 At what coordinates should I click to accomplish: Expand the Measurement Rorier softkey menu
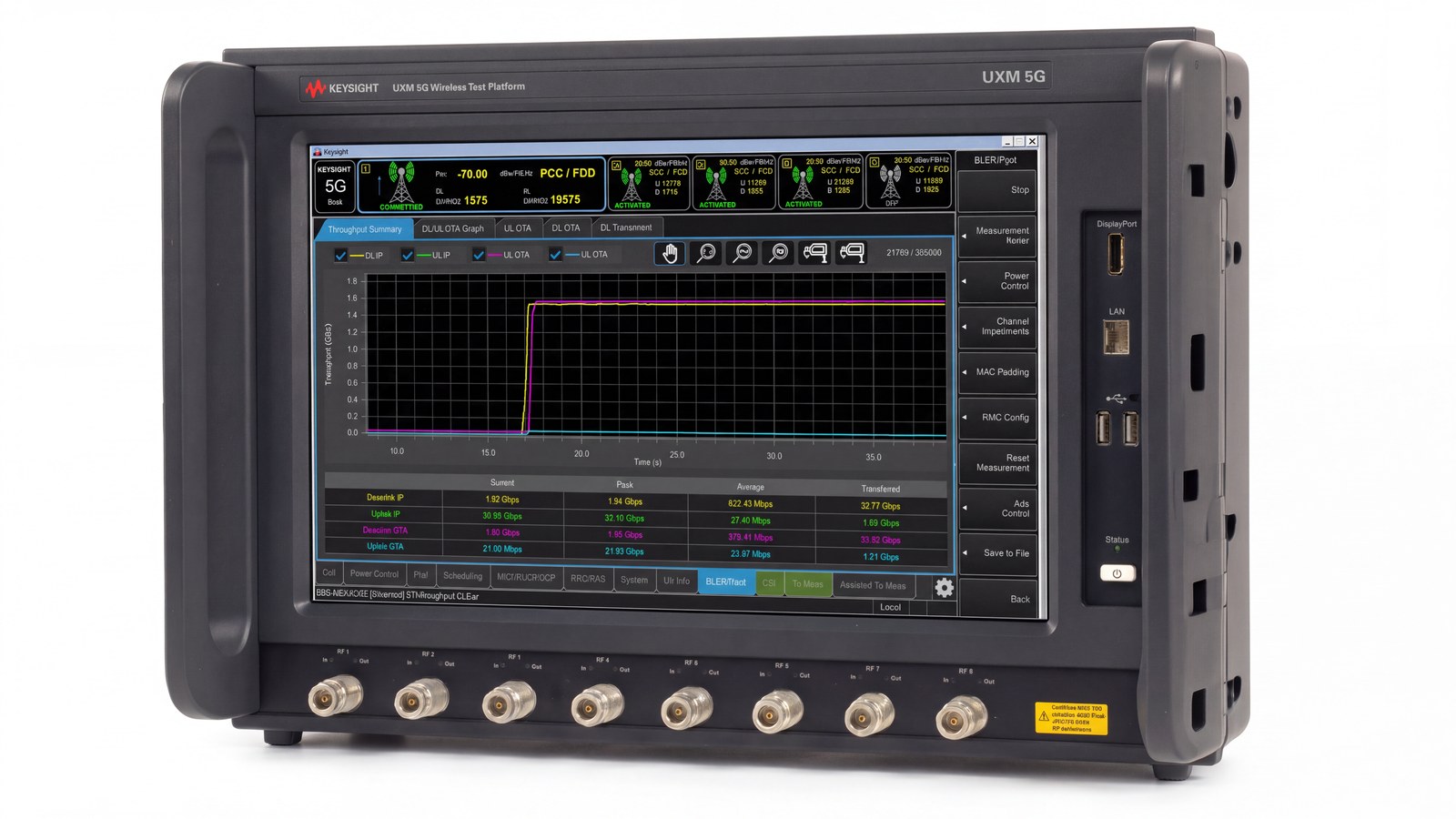click(997, 236)
